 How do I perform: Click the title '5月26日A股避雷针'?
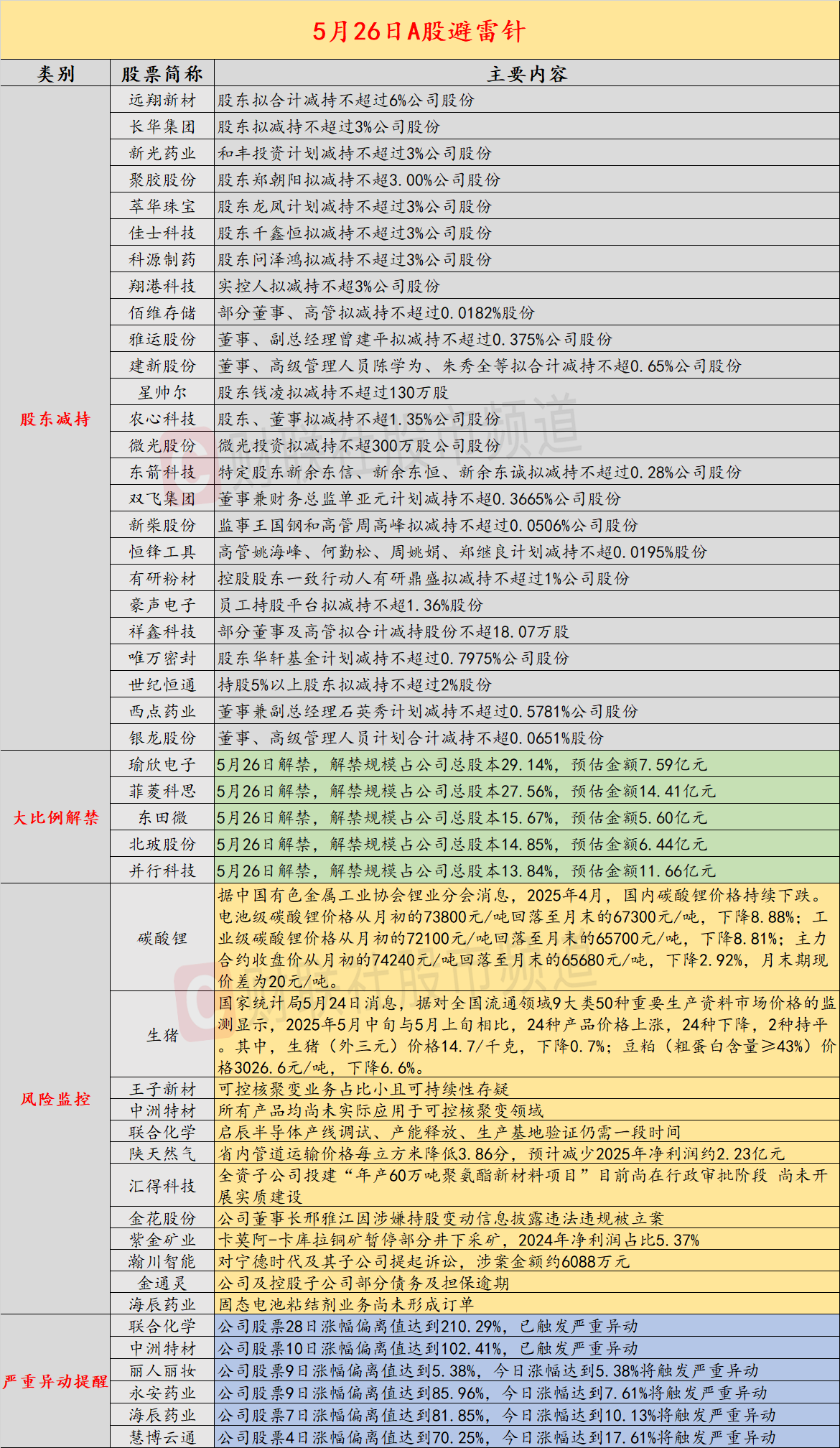coord(419,31)
